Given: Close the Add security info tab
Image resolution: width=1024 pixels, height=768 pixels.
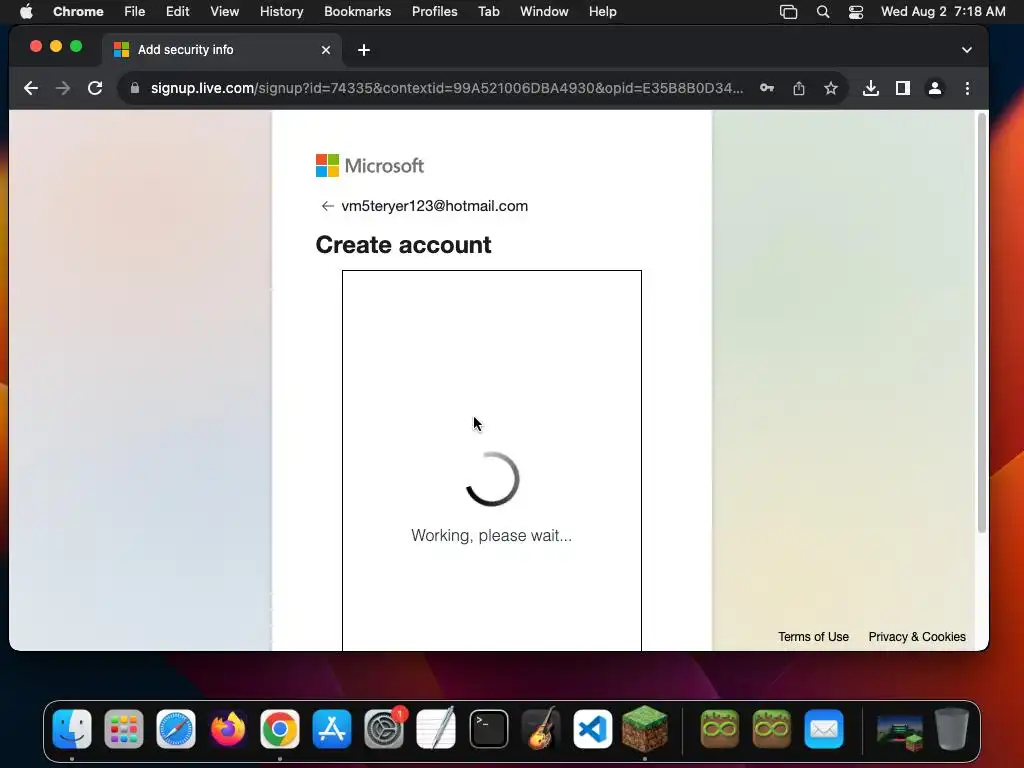Looking at the screenshot, I should pyautogui.click(x=326, y=50).
